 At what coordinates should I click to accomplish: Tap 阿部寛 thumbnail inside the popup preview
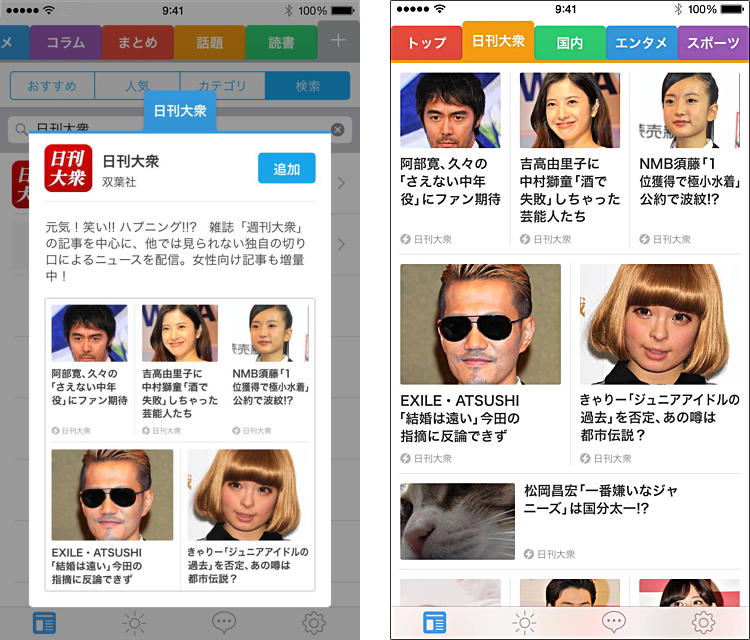coord(89,333)
